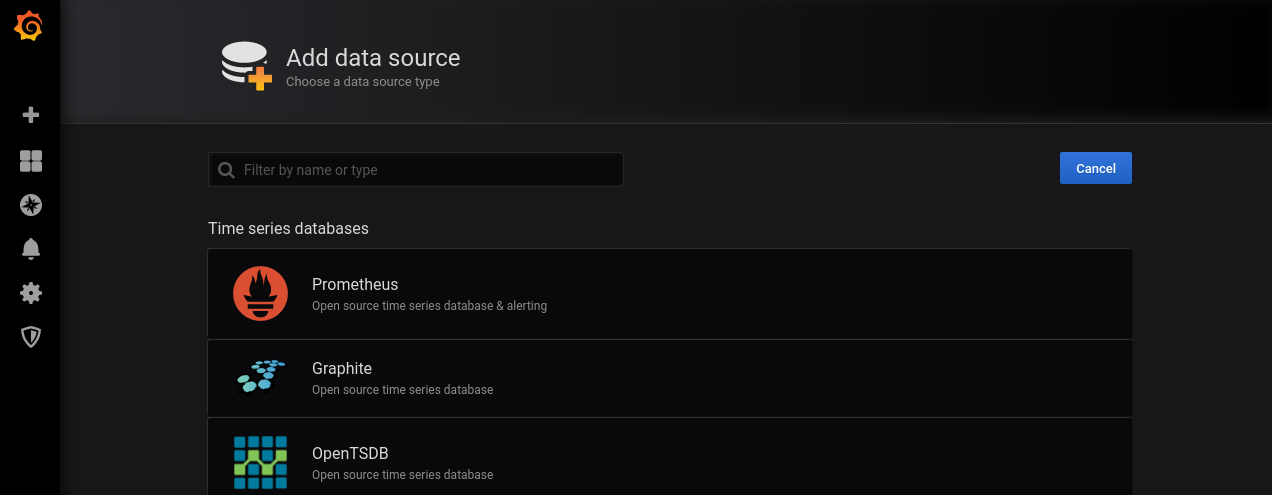
Task: Open the Dashboards sidebar icon
Action: coord(31,161)
